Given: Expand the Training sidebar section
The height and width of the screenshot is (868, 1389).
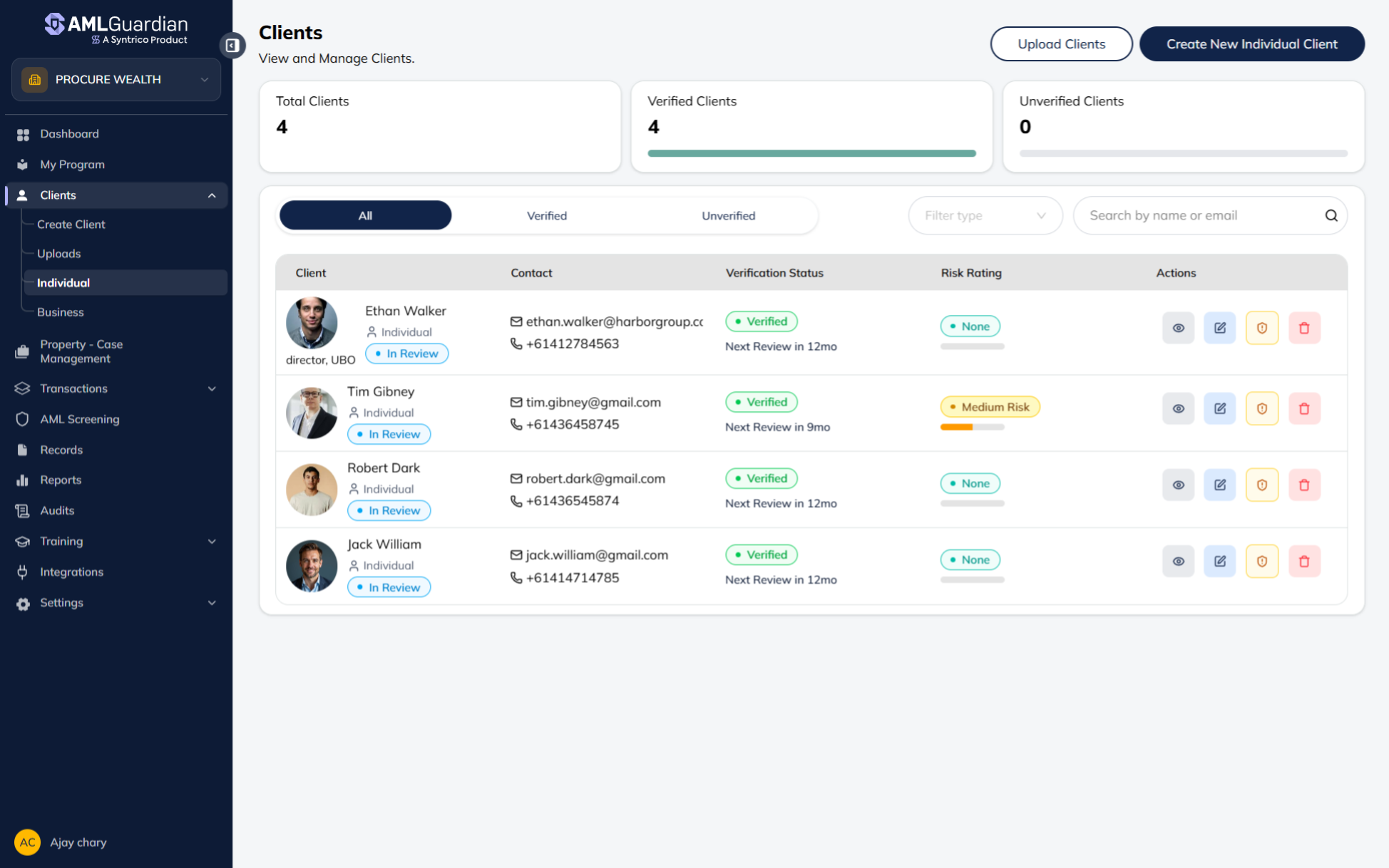Looking at the screenshot, I should [x=212, y=542].
